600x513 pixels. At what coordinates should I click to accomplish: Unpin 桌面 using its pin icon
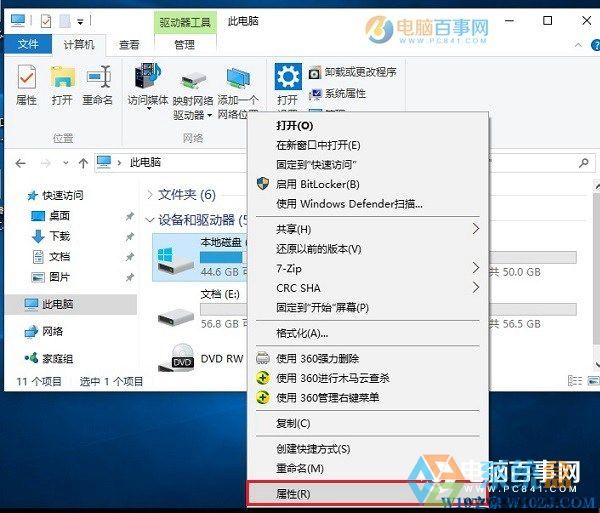pos(130,217)
